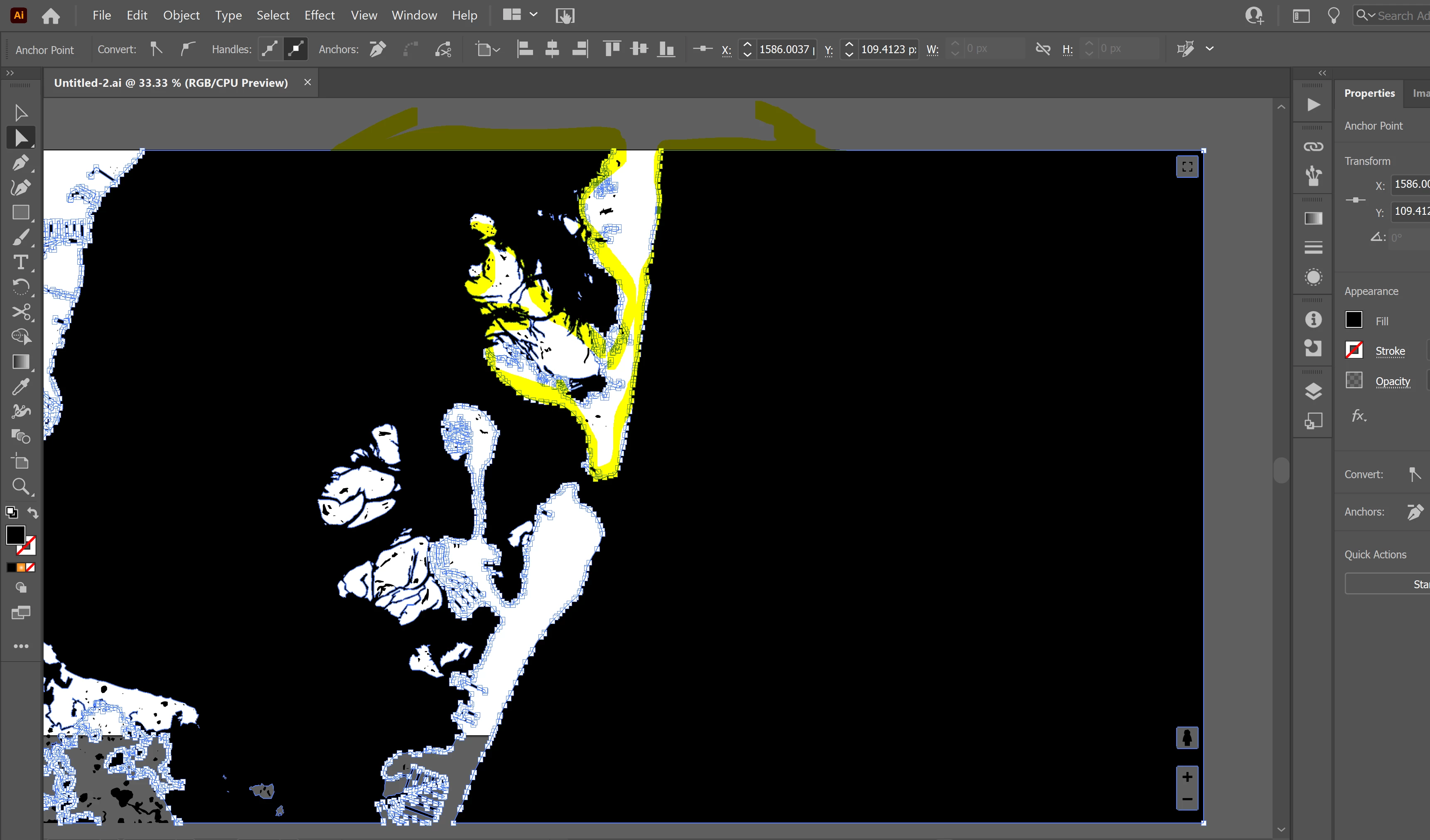The height and width of the screenshot is (840, 1430).
Task: Toggle constrain width and height proportions
Action: coord(1042,49)
